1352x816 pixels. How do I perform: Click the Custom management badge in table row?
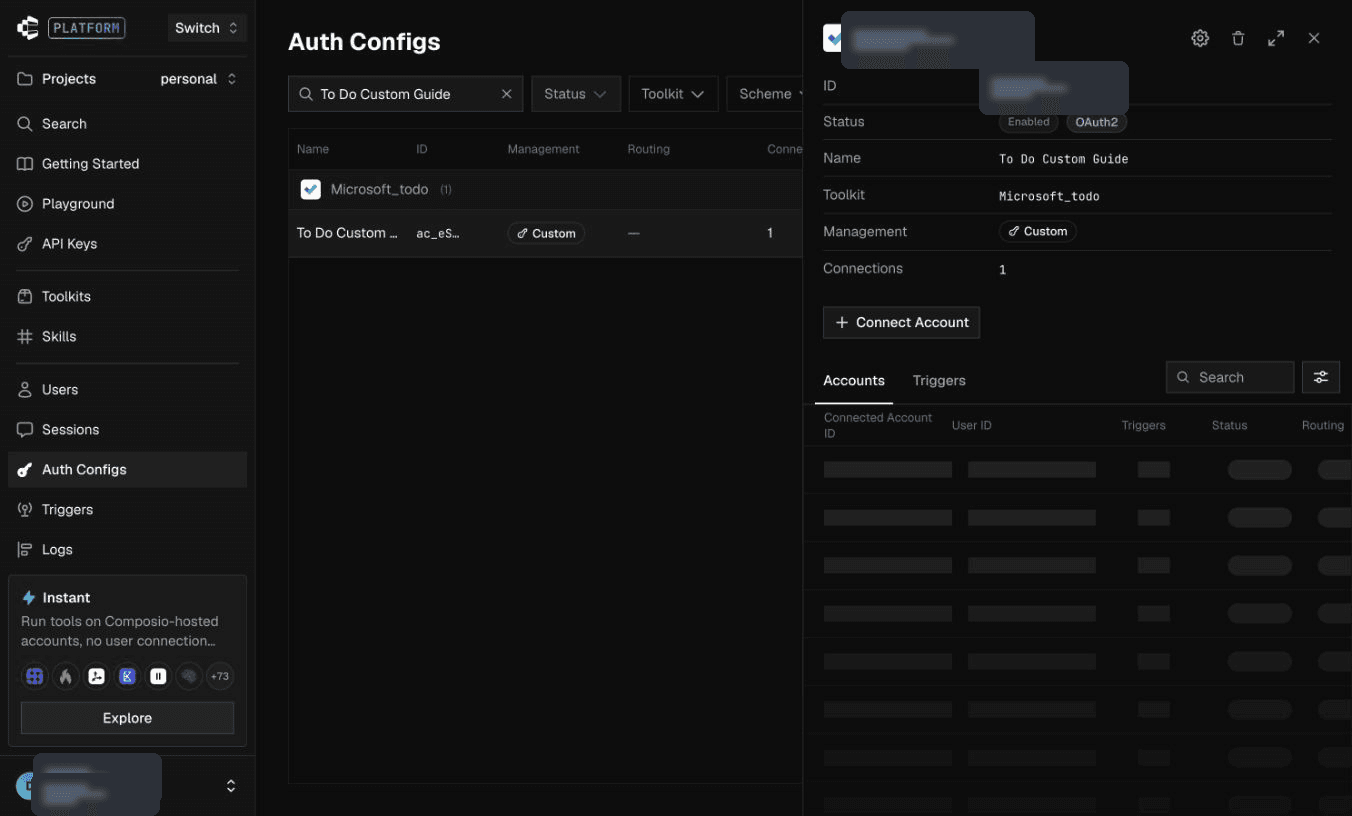tap(546, 233)
